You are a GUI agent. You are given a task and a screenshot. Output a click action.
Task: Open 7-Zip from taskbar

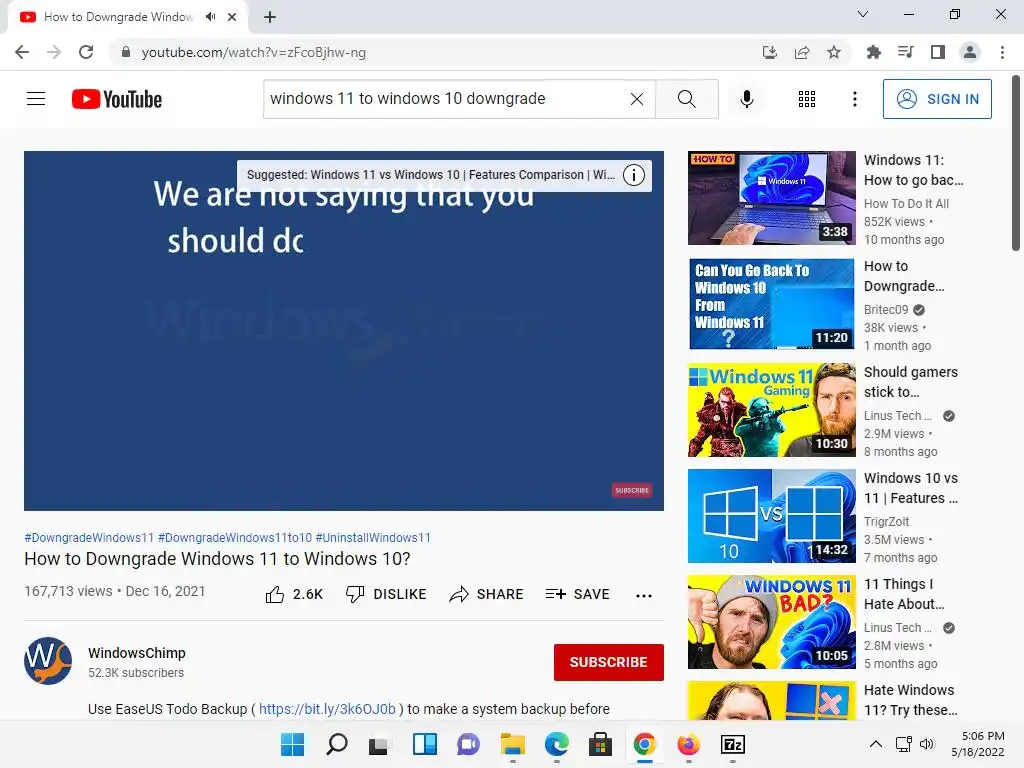pos(733,744)
